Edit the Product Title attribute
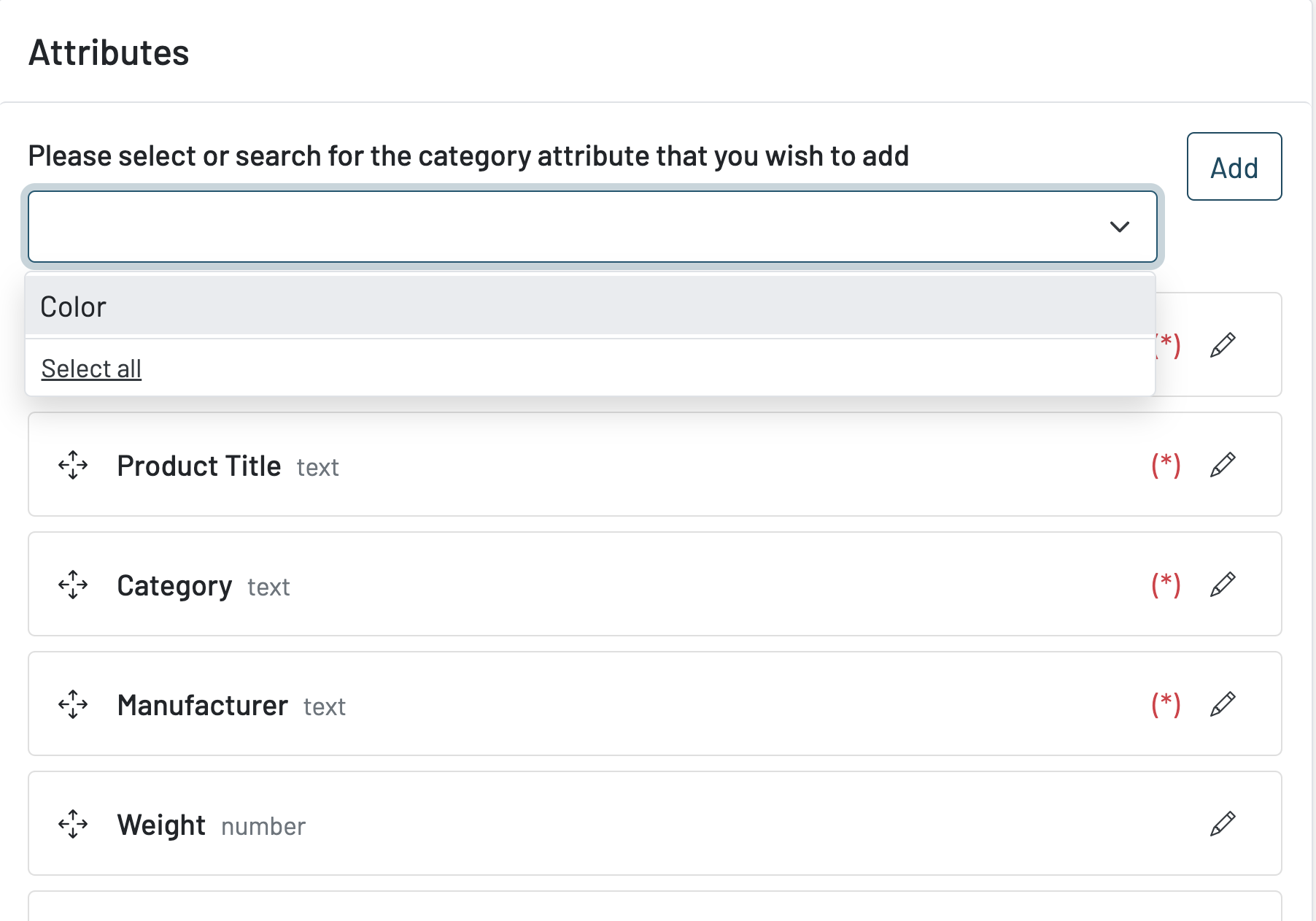The width and height of the screenshot is (1316, 921). [x=1223, y=465]
